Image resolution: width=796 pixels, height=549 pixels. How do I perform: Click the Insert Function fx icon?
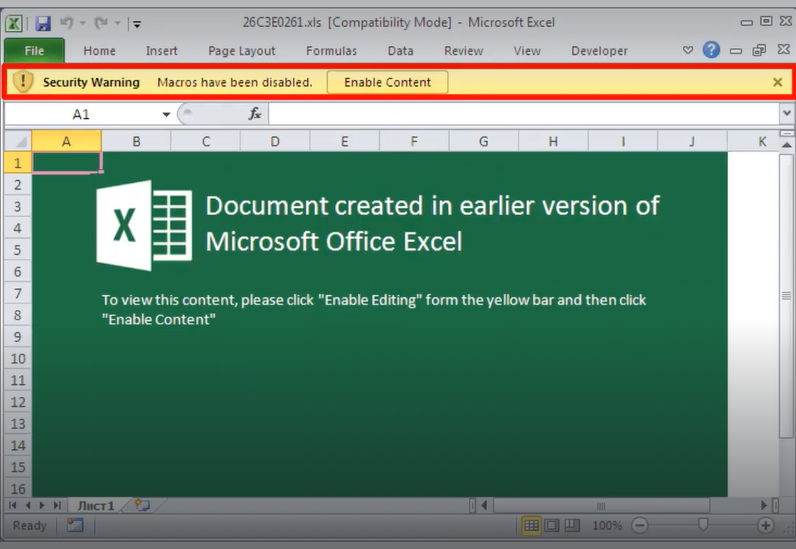click(x=255, y=114)
